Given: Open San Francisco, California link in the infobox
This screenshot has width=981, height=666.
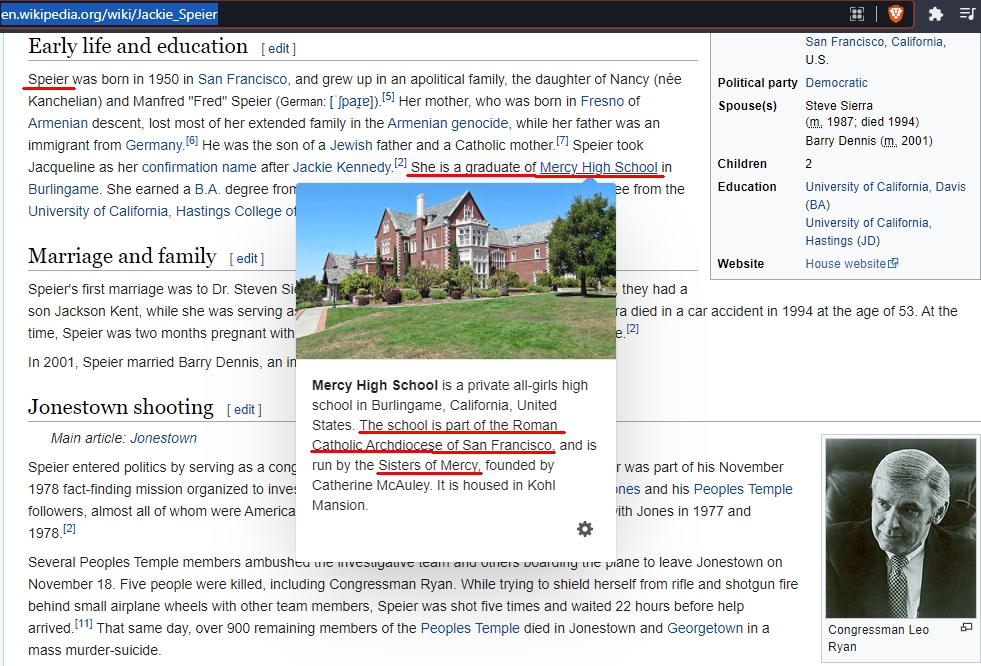Looking at the screenshot, I should (875, 41).
